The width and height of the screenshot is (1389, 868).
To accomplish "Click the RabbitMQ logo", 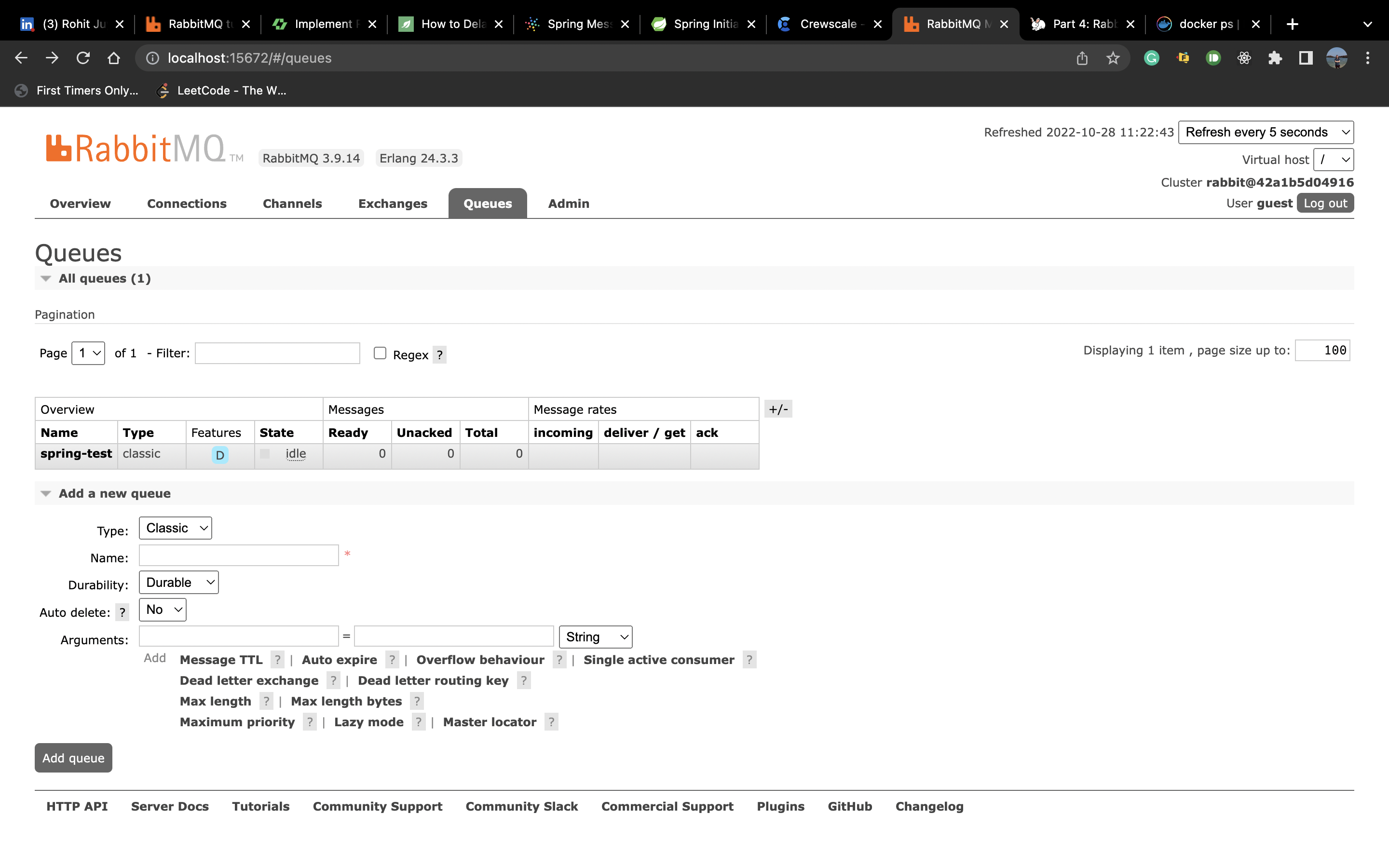I will [x=136, y=148].
